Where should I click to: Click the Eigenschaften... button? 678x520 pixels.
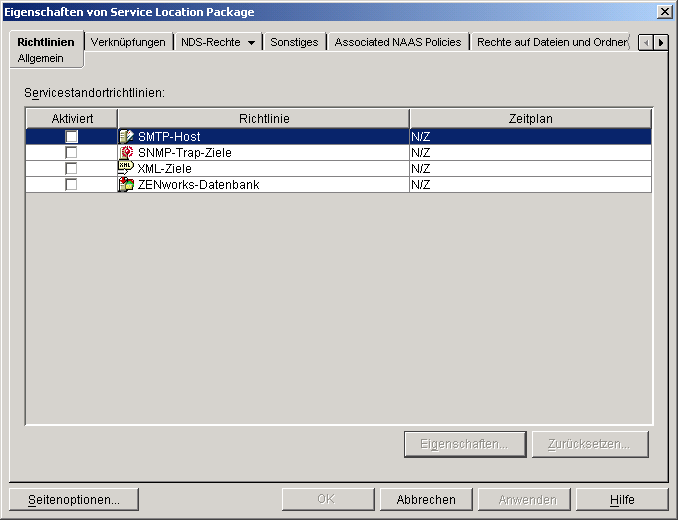click(x=465, y=444)
